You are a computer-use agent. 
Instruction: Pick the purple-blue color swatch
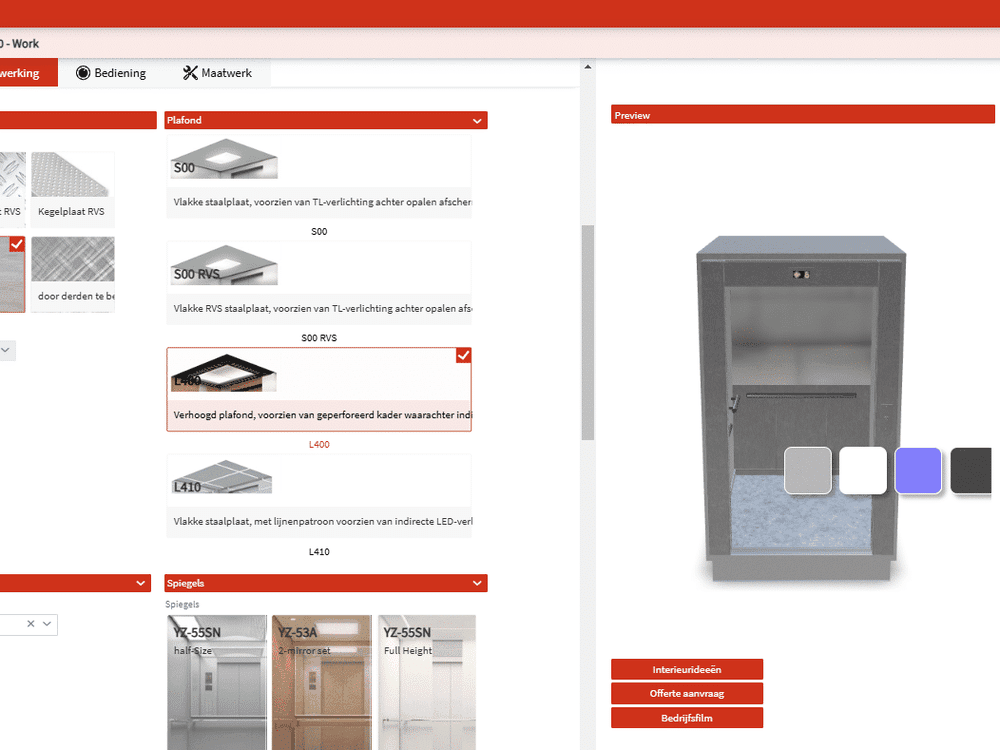point(918,471)
